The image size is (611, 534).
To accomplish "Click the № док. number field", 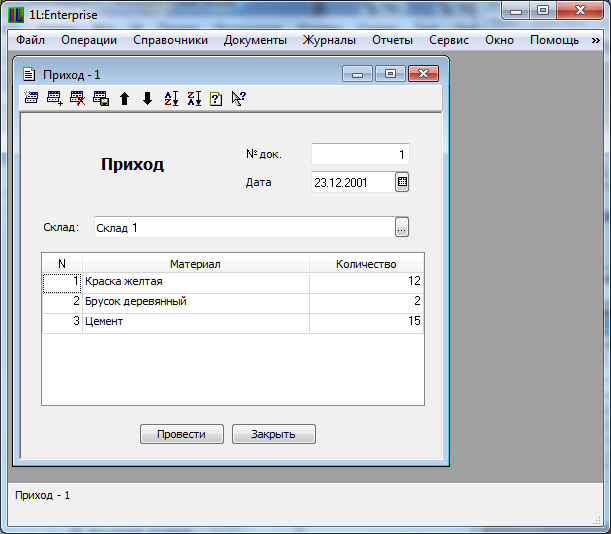I will coord(360,155).
